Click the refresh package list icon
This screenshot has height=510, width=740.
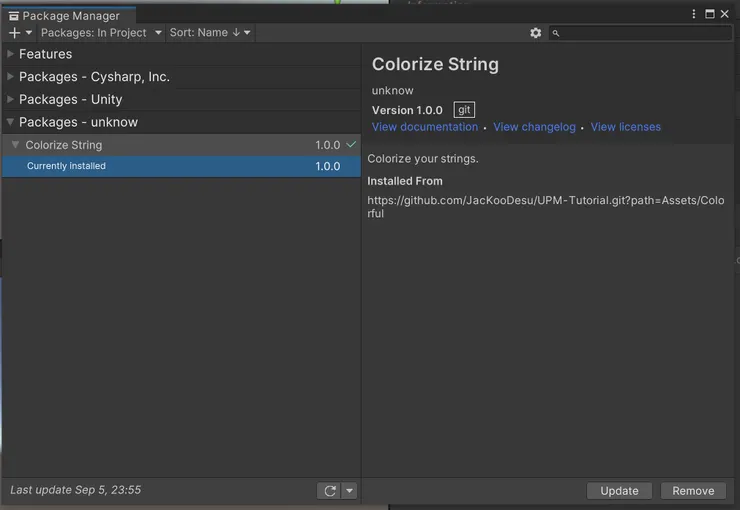pos(329,491)
